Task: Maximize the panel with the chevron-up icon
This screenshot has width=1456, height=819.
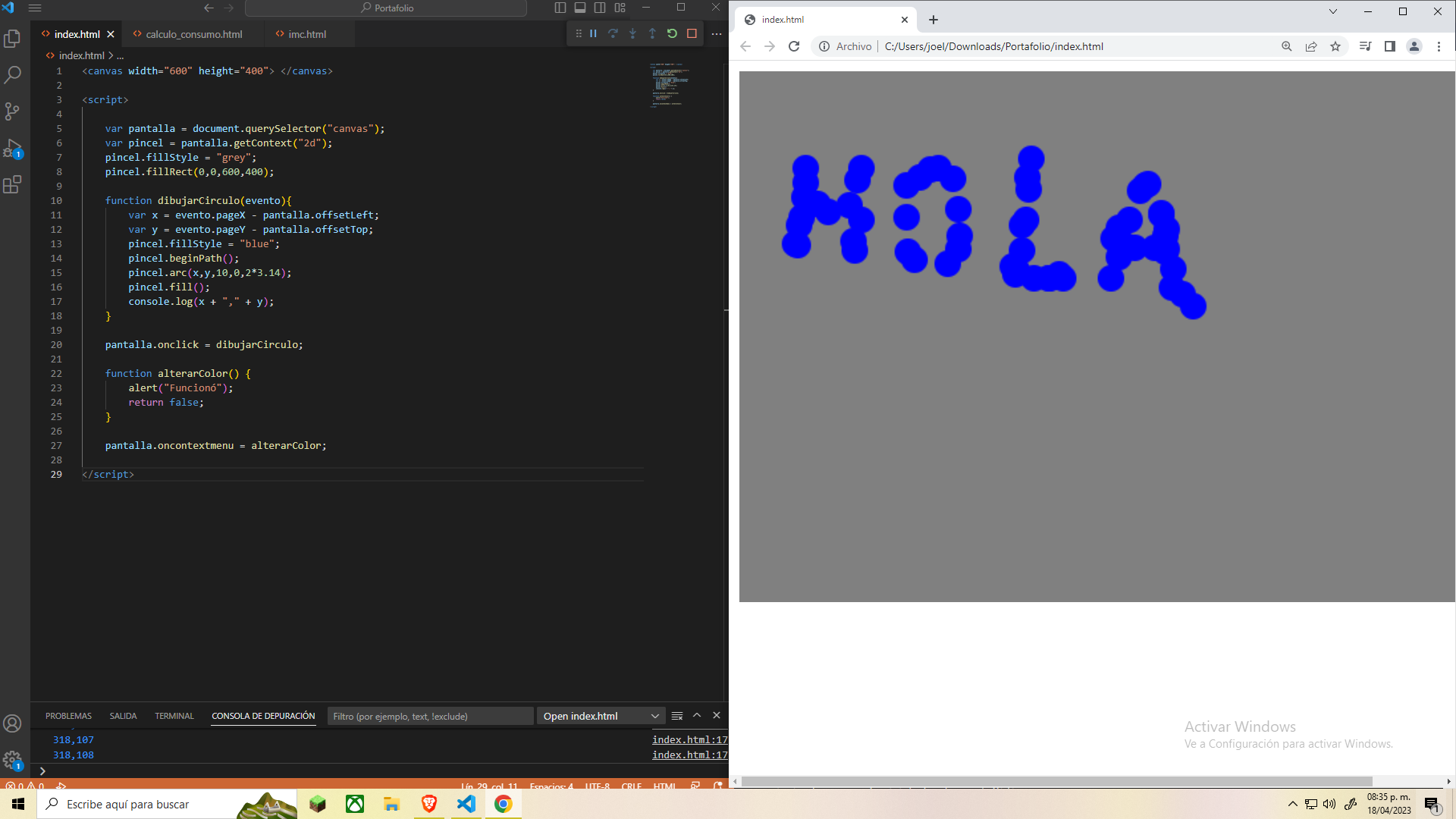Action: [x=697, y=715]
